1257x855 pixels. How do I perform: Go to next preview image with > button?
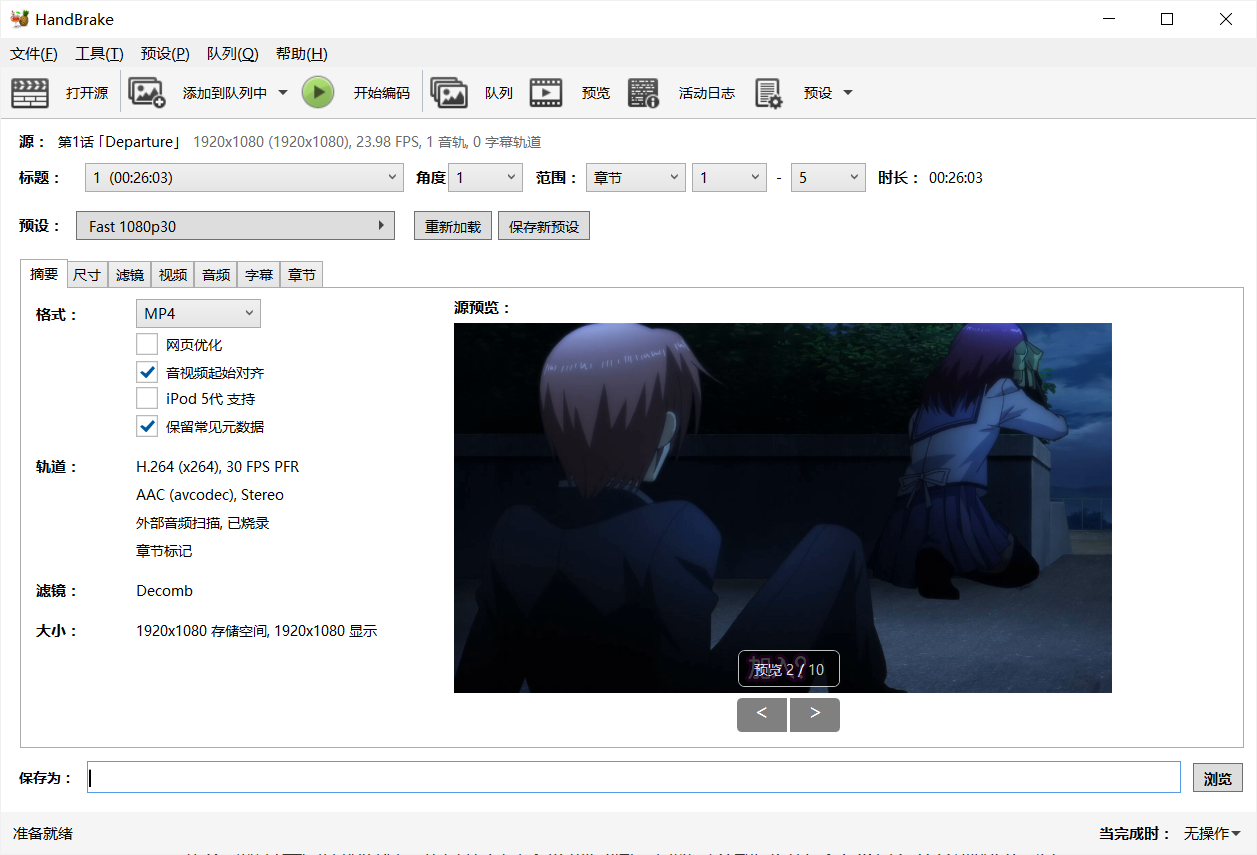815,715
